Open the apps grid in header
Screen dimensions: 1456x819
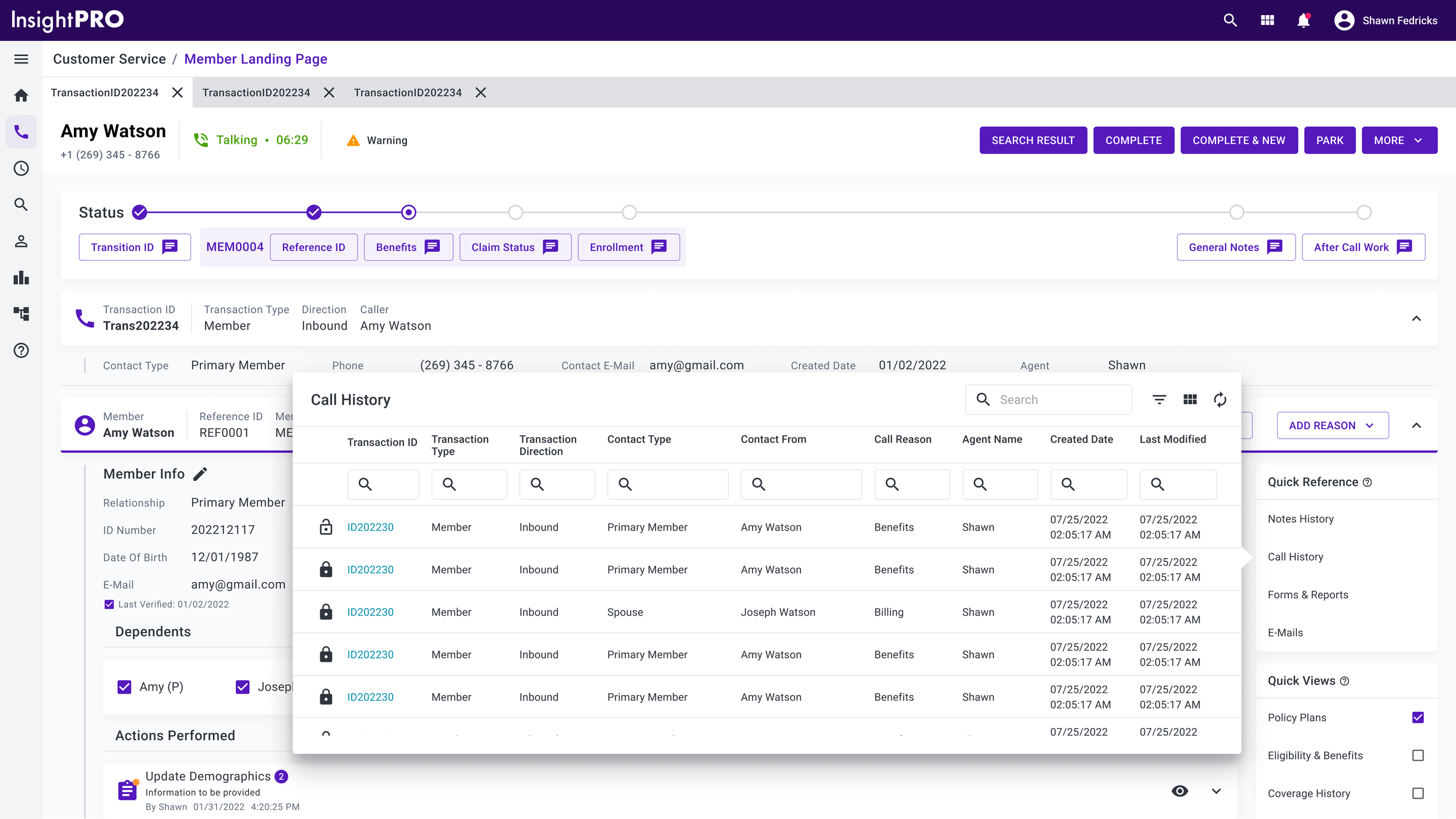tap(1267, 20)
